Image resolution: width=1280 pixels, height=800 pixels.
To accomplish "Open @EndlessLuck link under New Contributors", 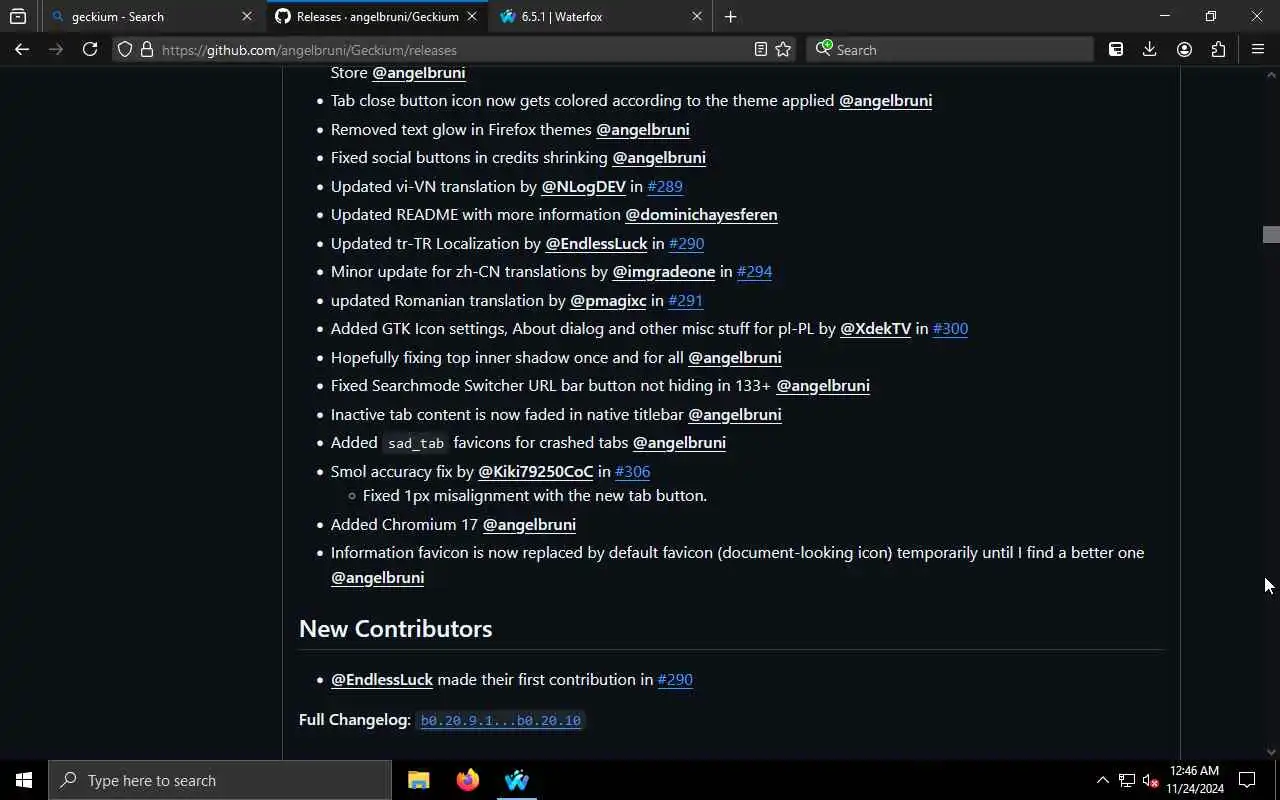I will coord(382,679).
